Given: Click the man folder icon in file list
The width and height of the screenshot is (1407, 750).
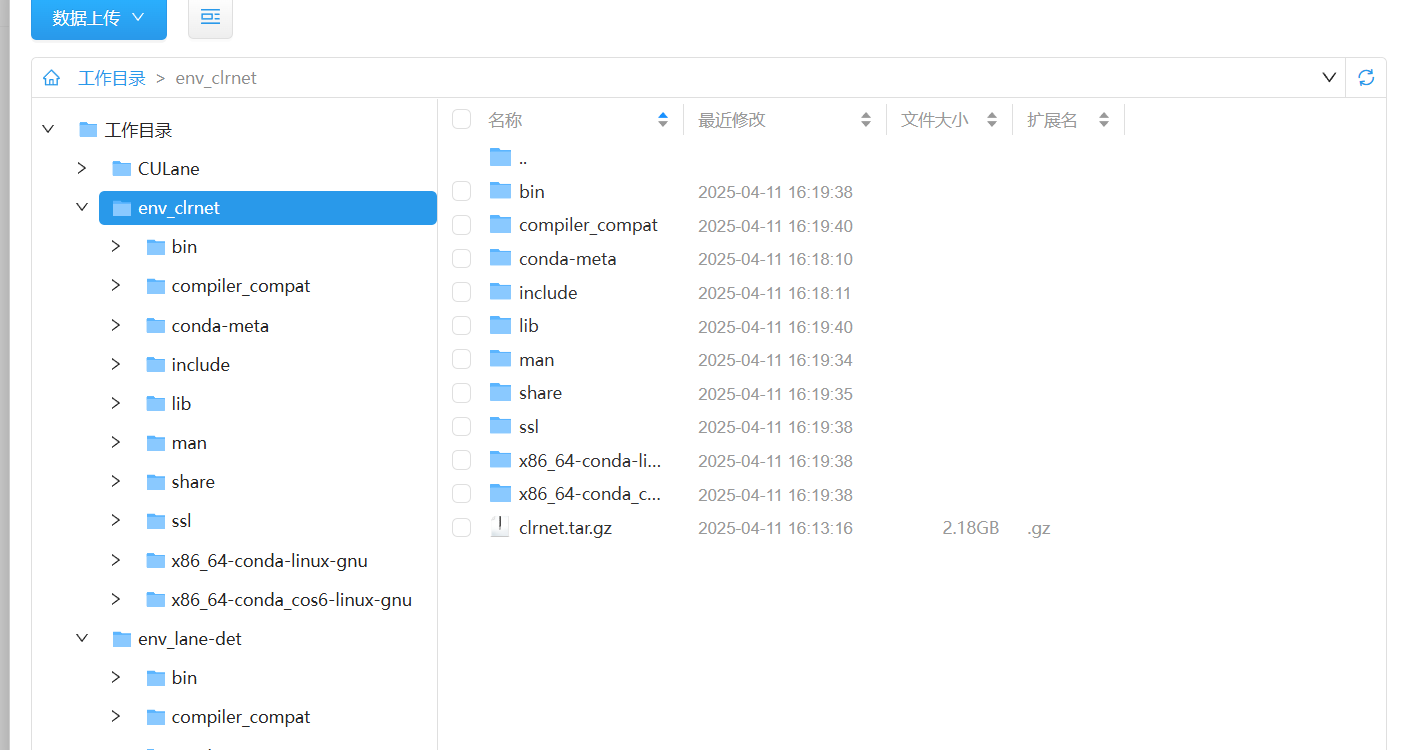Looking at the screenshot, I should (x=500, y=359).
